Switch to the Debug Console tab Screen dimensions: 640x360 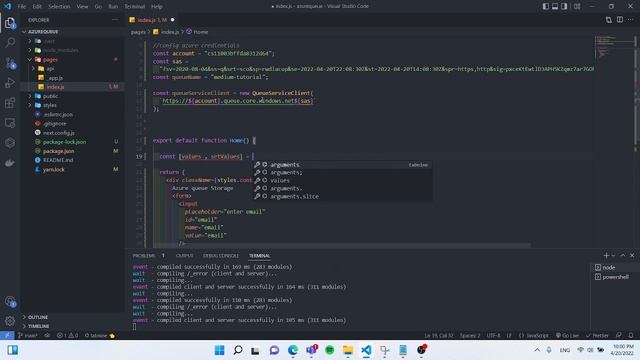pos(221,256)
